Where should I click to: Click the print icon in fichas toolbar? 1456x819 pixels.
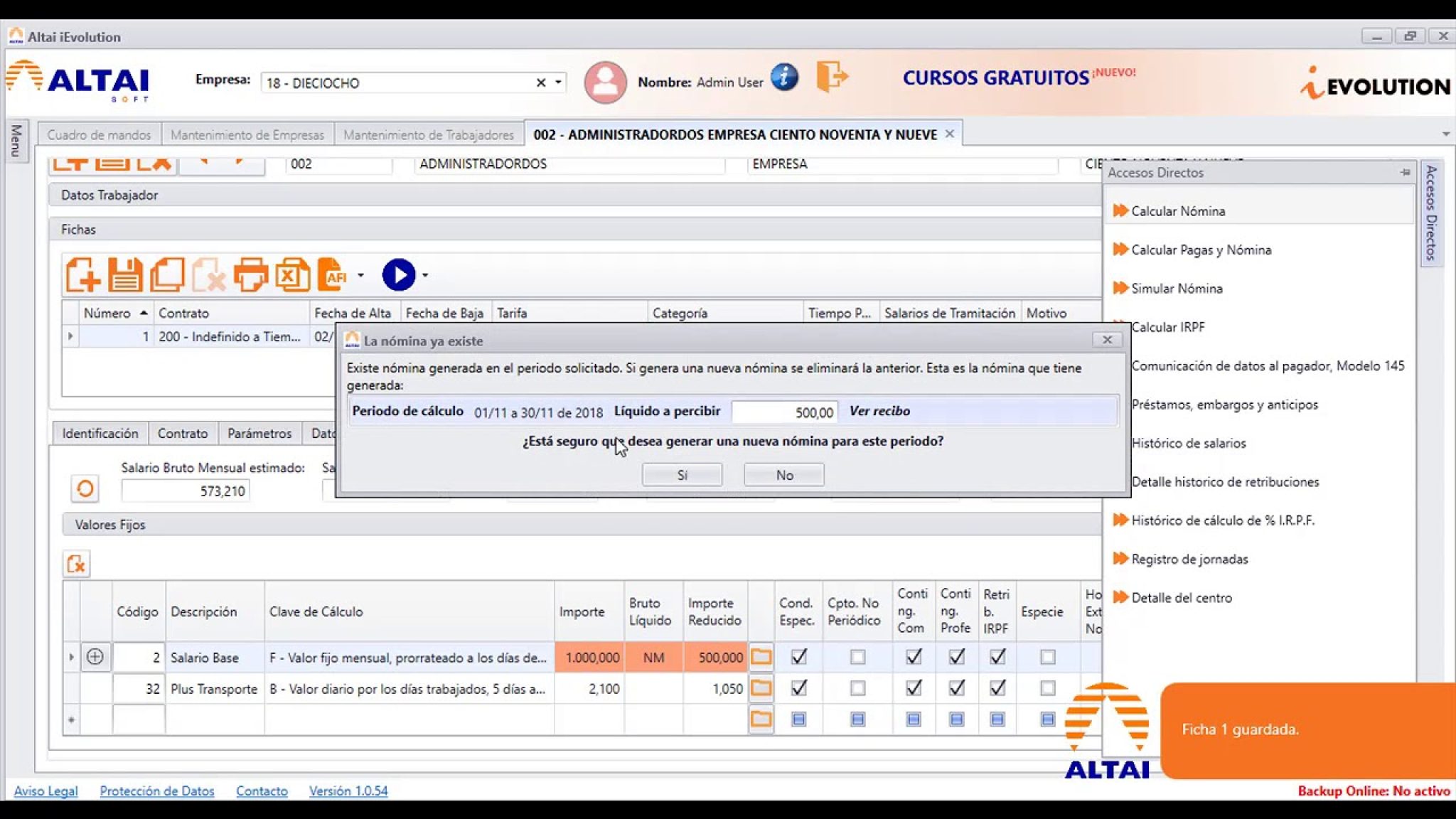pyautogui.click(x=250, y=275)
